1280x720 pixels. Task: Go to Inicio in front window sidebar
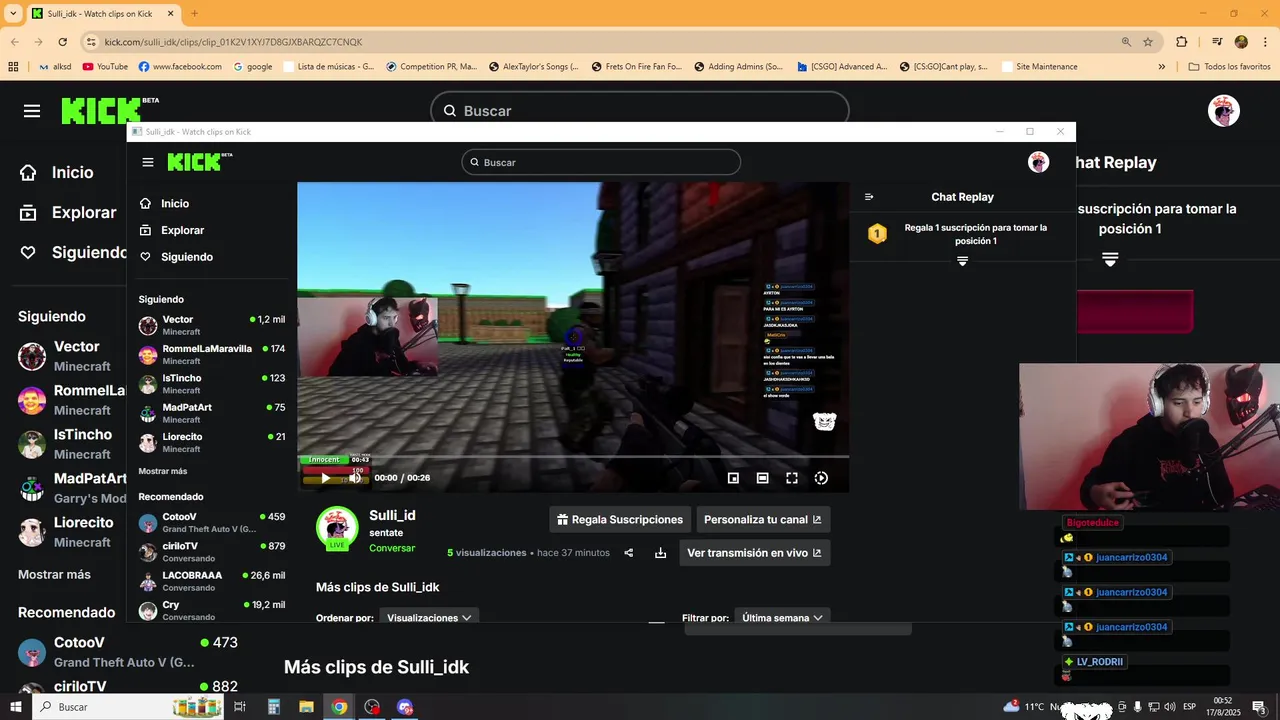[x=174, y=203]
